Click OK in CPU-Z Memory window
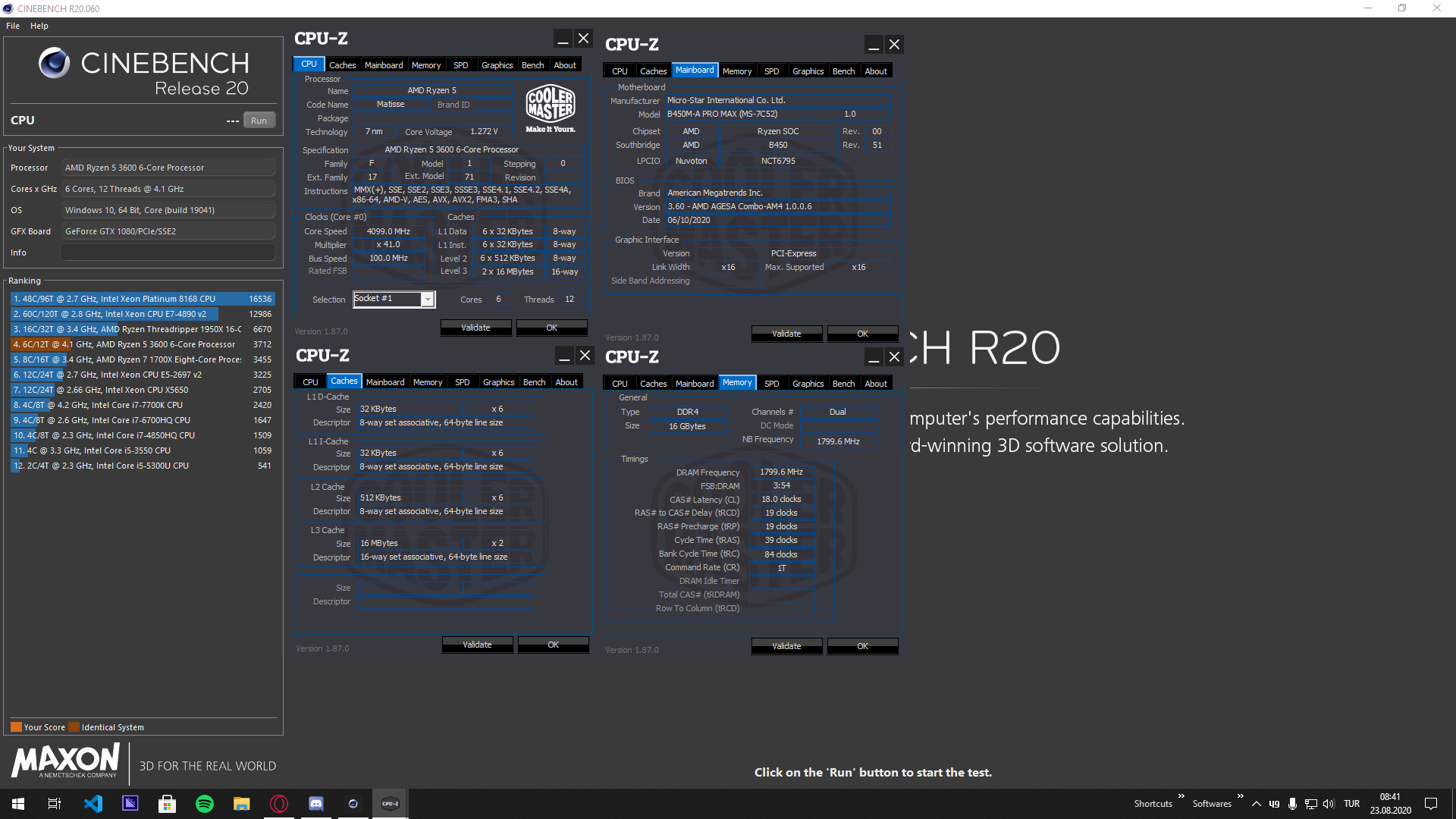 click(x=862, y=646)
